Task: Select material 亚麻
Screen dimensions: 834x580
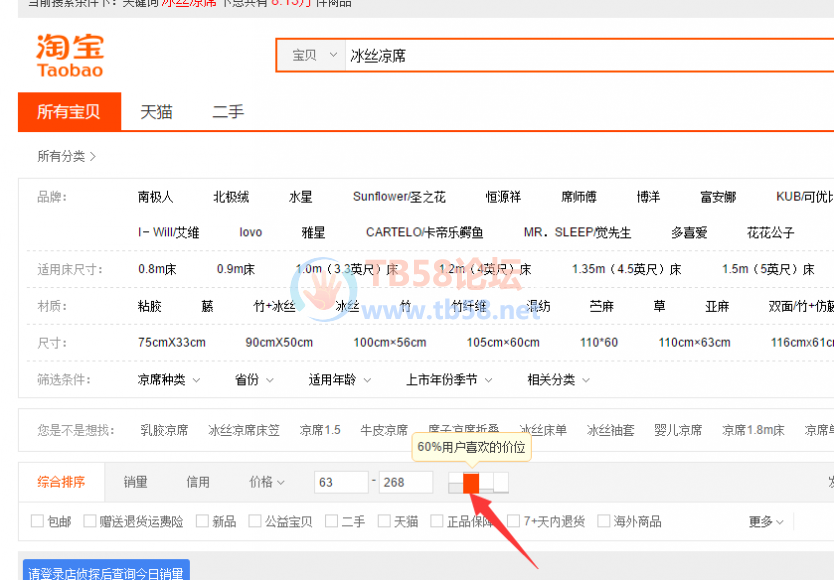Action: (717, 306)
